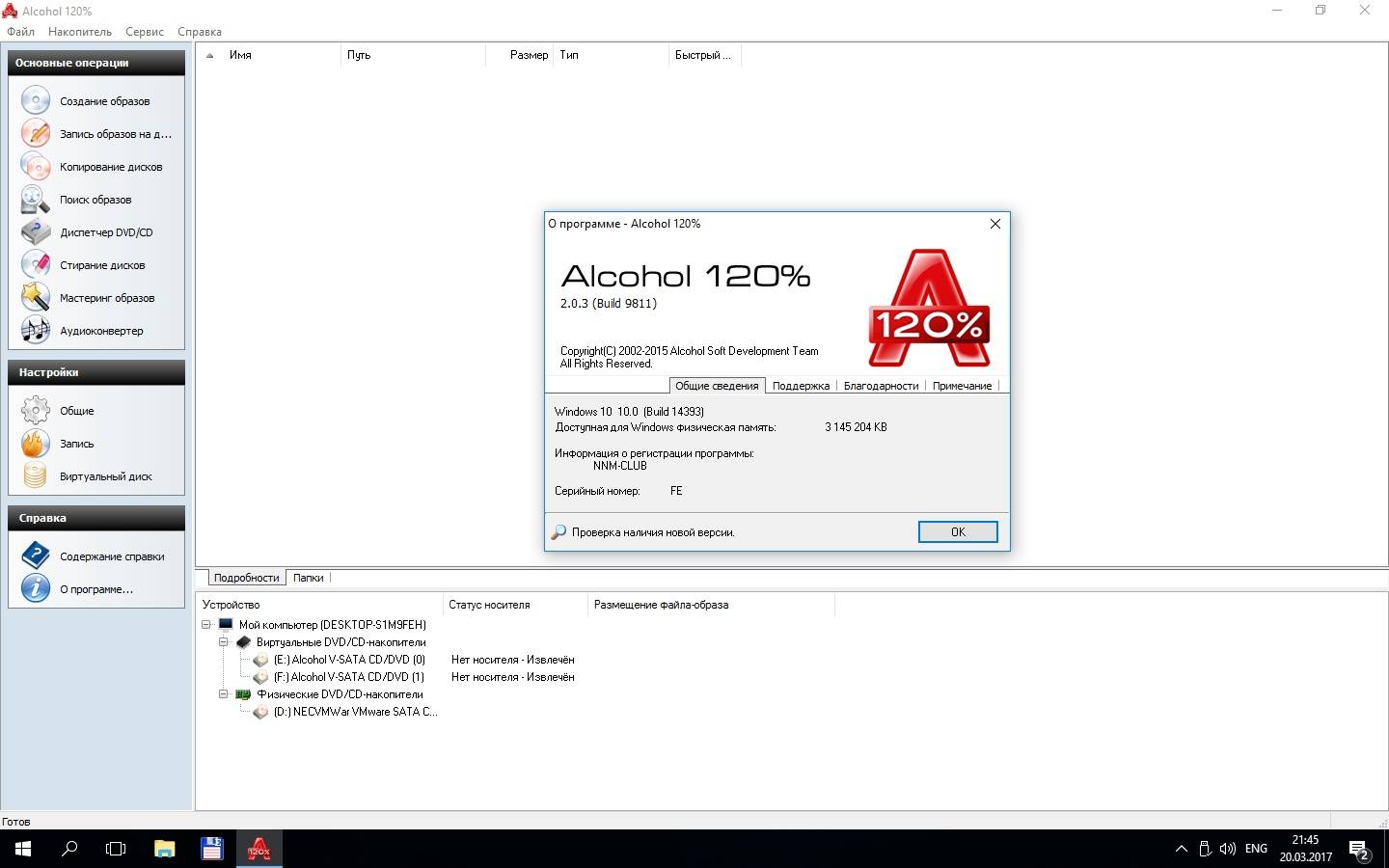Launch the Аудиоконвертер icon

[x=36, y=331]
